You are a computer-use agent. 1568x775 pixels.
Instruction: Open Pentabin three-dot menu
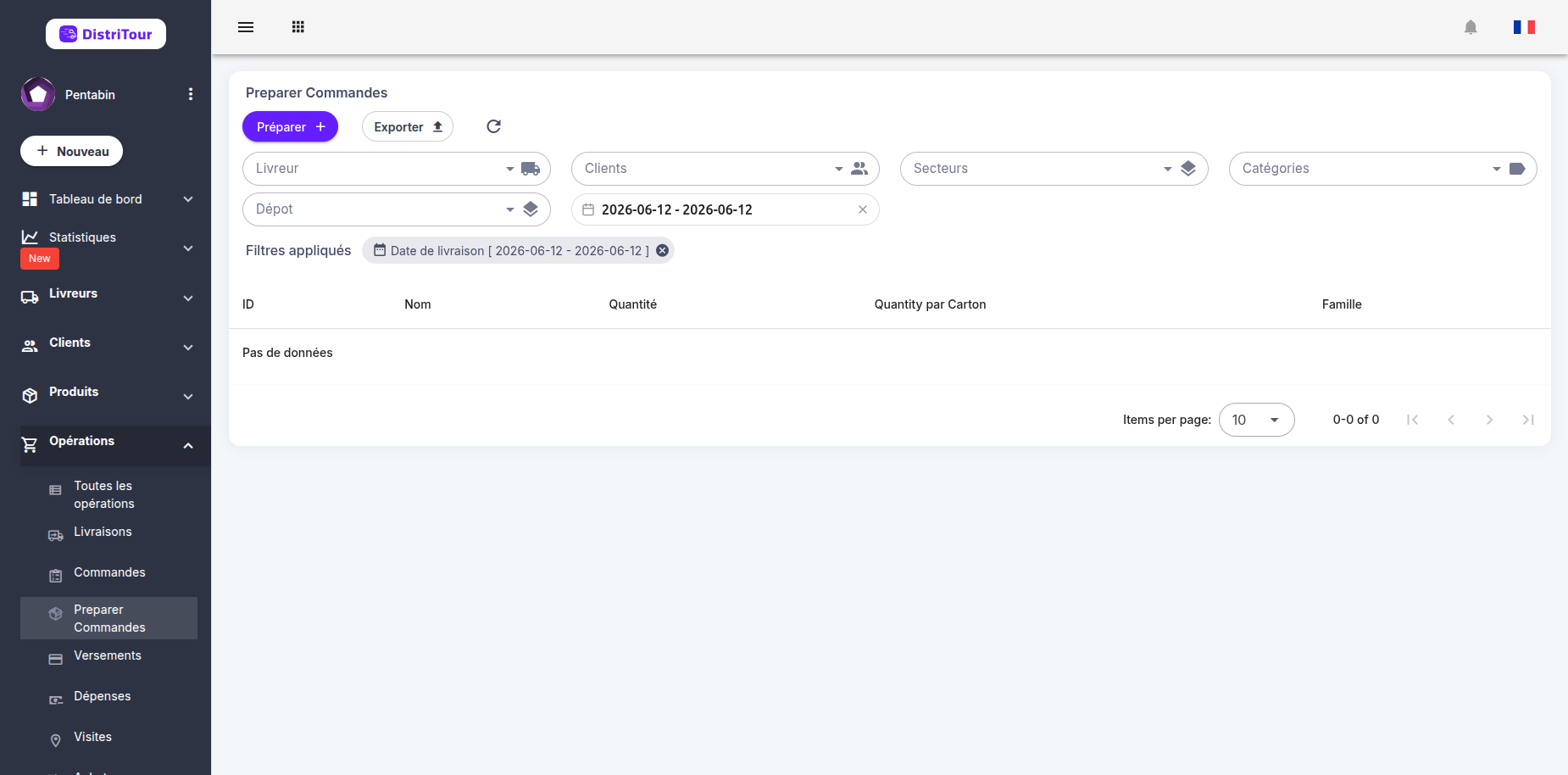(x=191, y=94)
